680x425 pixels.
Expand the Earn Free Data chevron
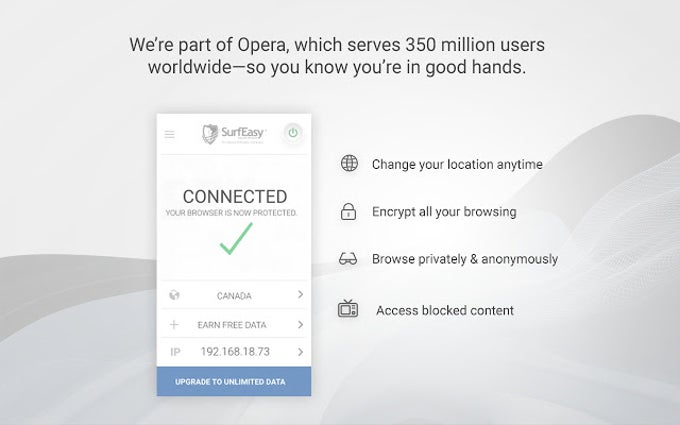300,325
